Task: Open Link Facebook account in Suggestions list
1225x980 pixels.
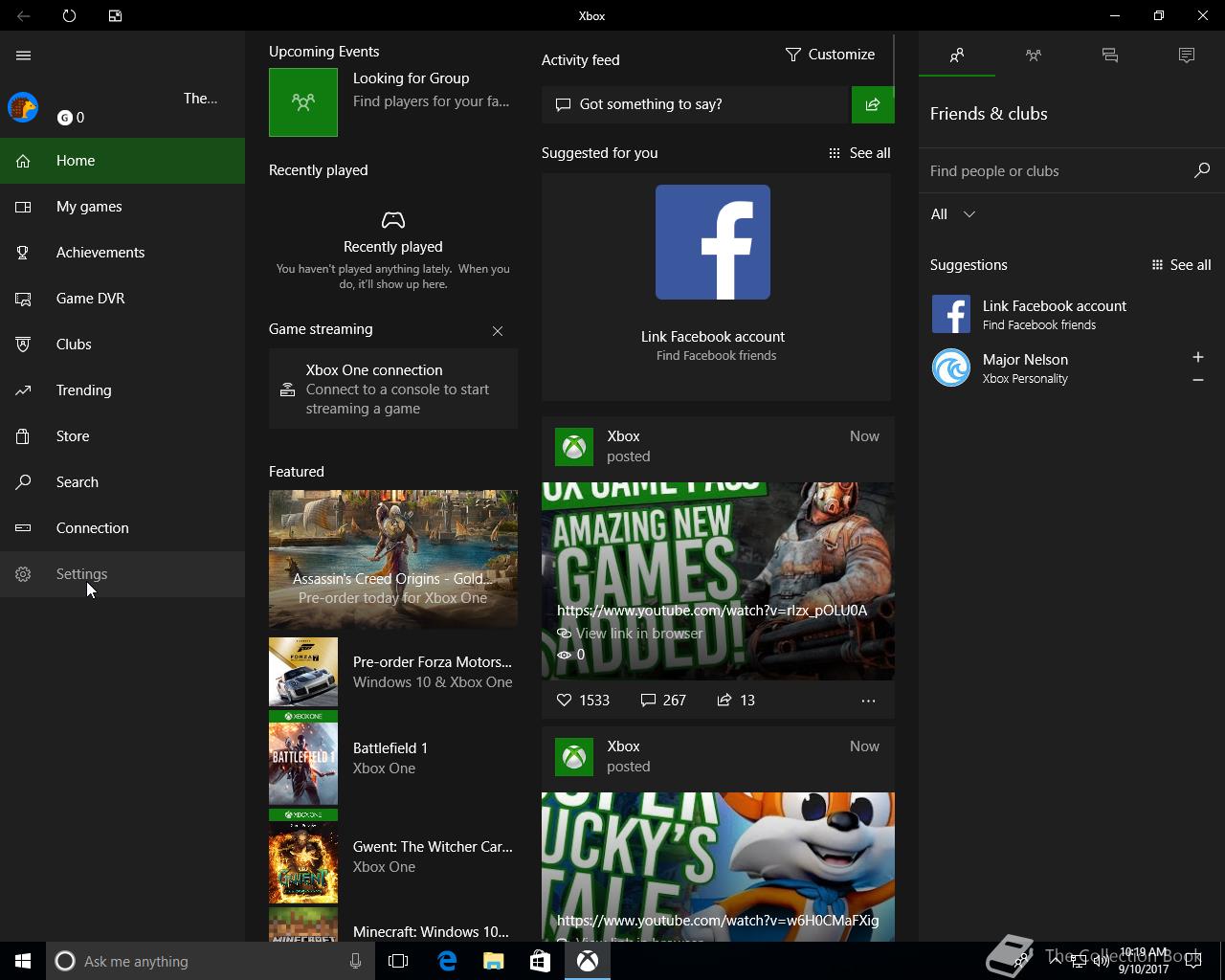Action: (1072, 314)
